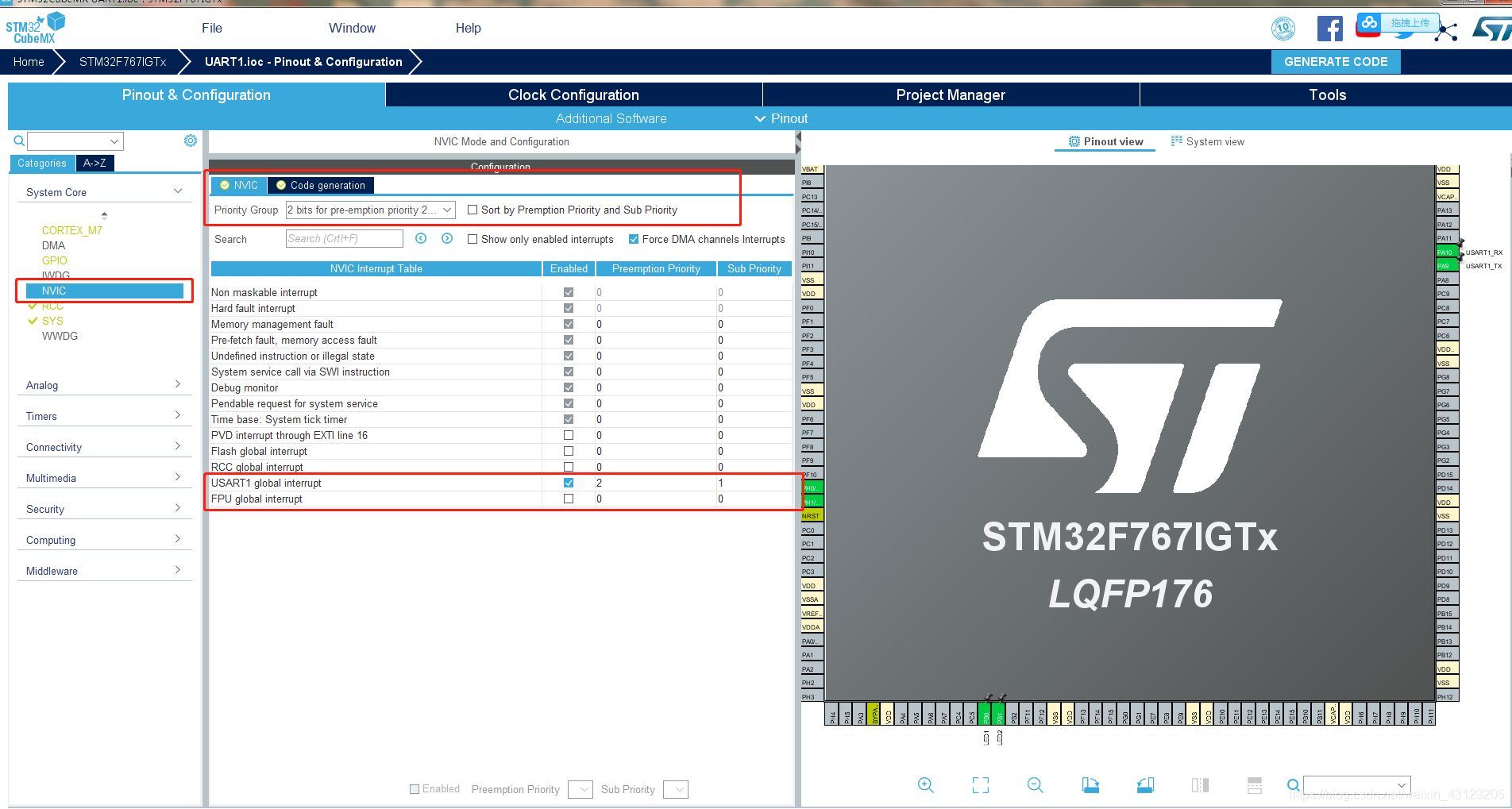The image size is (1512, 809).
Task: Click the pin search magnifier icon
Action: coord(1293,785)
